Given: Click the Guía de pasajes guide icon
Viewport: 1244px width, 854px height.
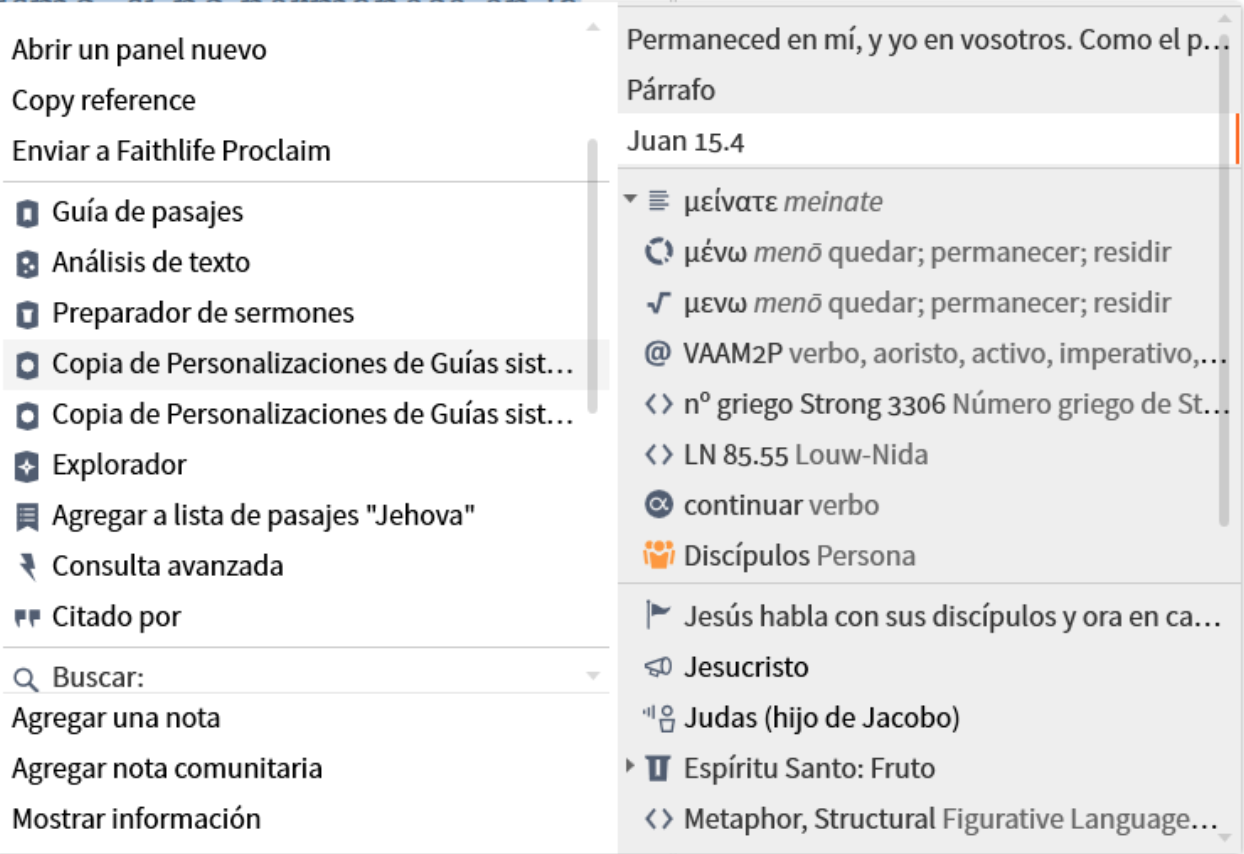Looking at the screenshot, I should click(x=28, y=212).
